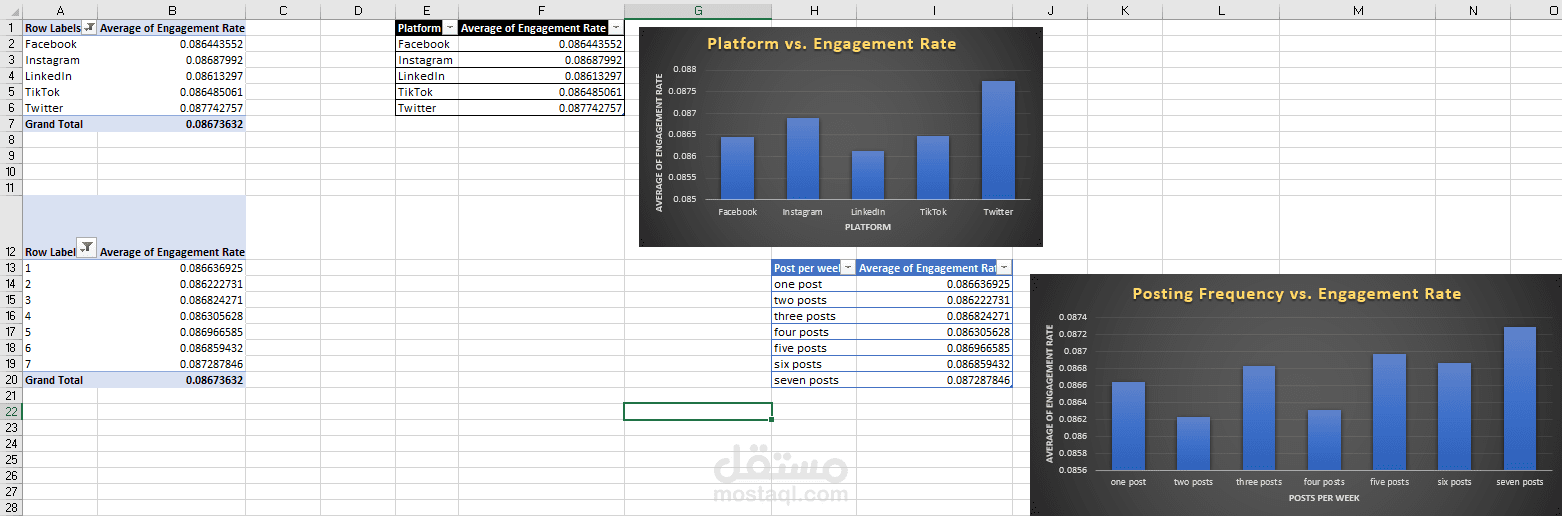Click the 0.088 axis label on Platform chart
1562x516 pixels.
point(685,69)
